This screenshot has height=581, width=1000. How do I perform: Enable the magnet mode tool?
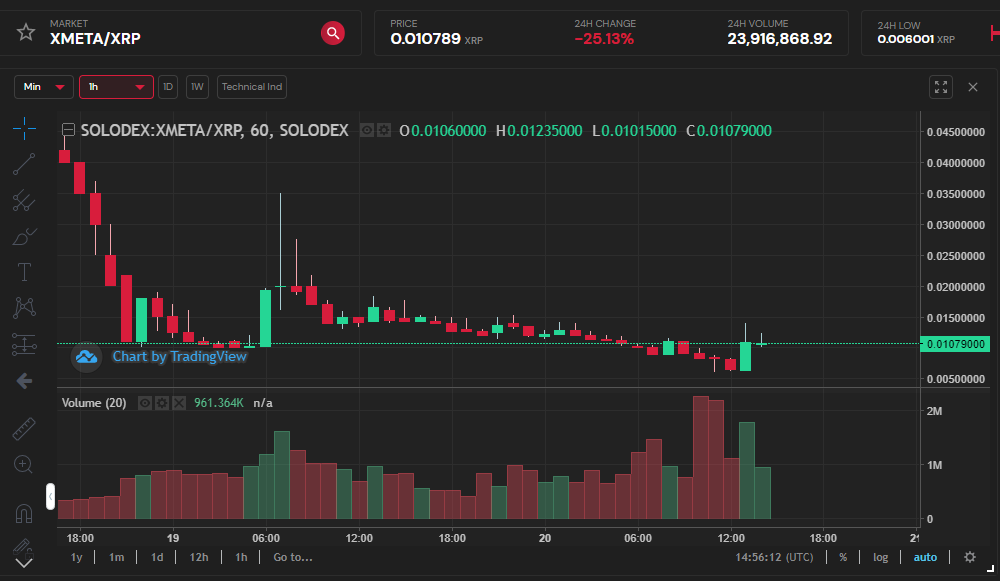[x=24, y=513]
